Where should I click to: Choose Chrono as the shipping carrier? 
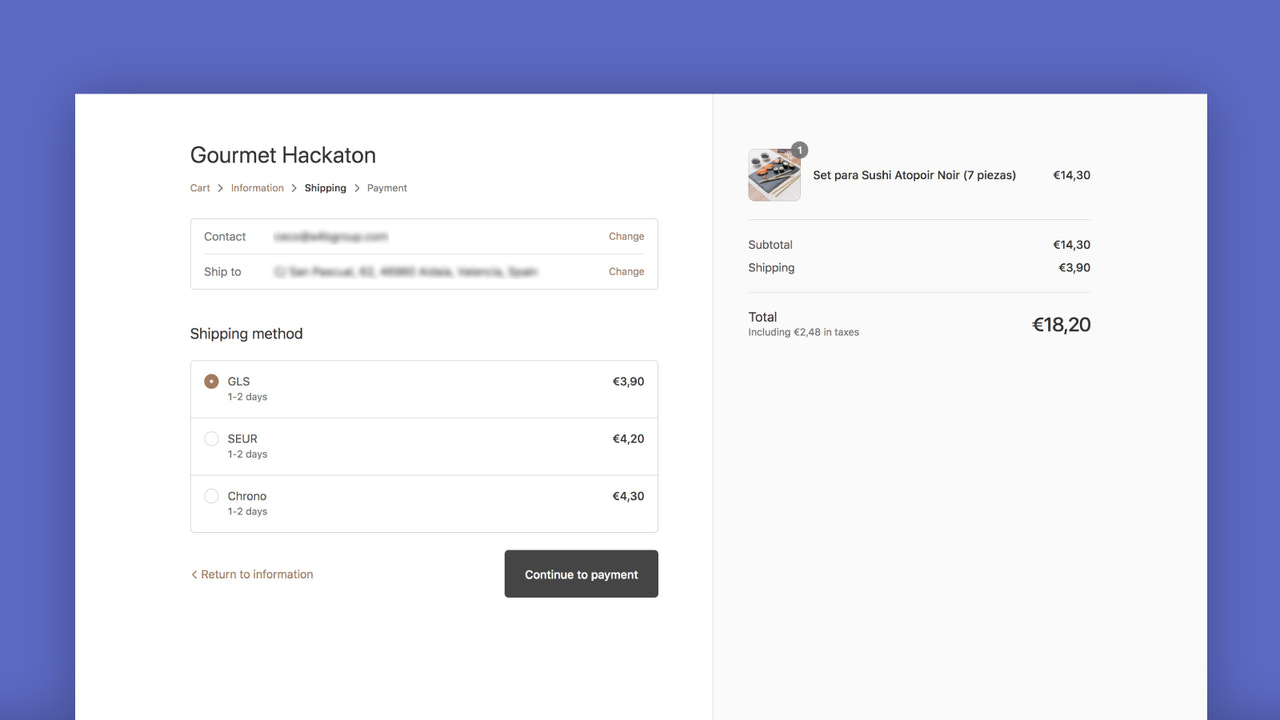pyautogui.click(x=211, y=495)
